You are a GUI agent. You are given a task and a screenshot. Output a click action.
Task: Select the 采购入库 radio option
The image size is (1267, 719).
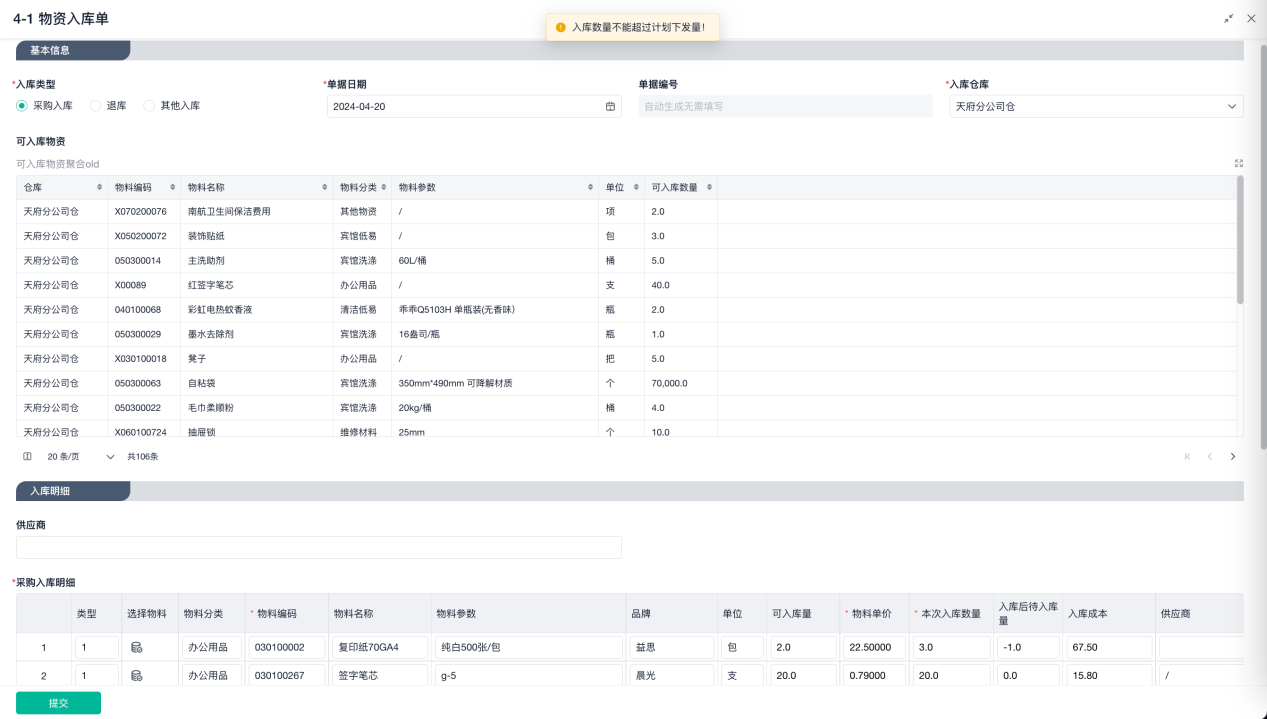[22, 105]
